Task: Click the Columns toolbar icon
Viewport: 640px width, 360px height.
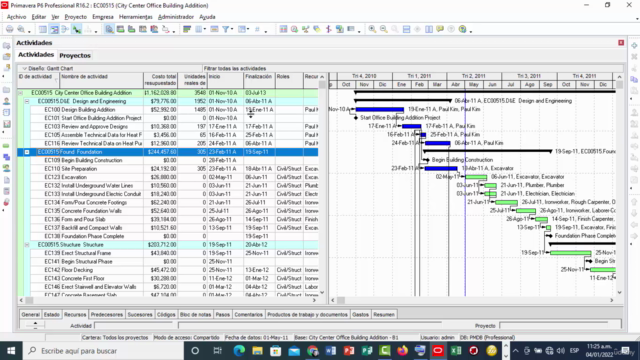Action: point(199,29)
